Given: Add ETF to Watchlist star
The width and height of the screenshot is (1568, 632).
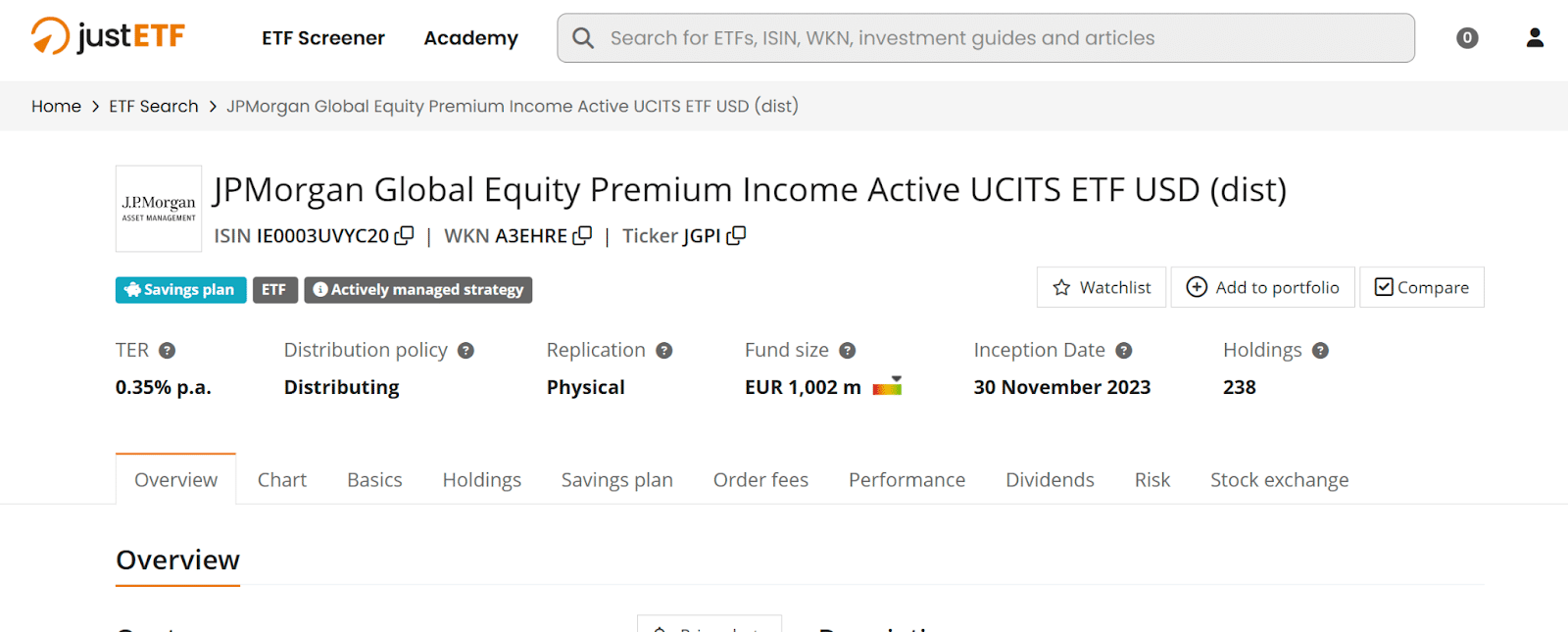Looking at the screenshot, I should (1102, 287).
